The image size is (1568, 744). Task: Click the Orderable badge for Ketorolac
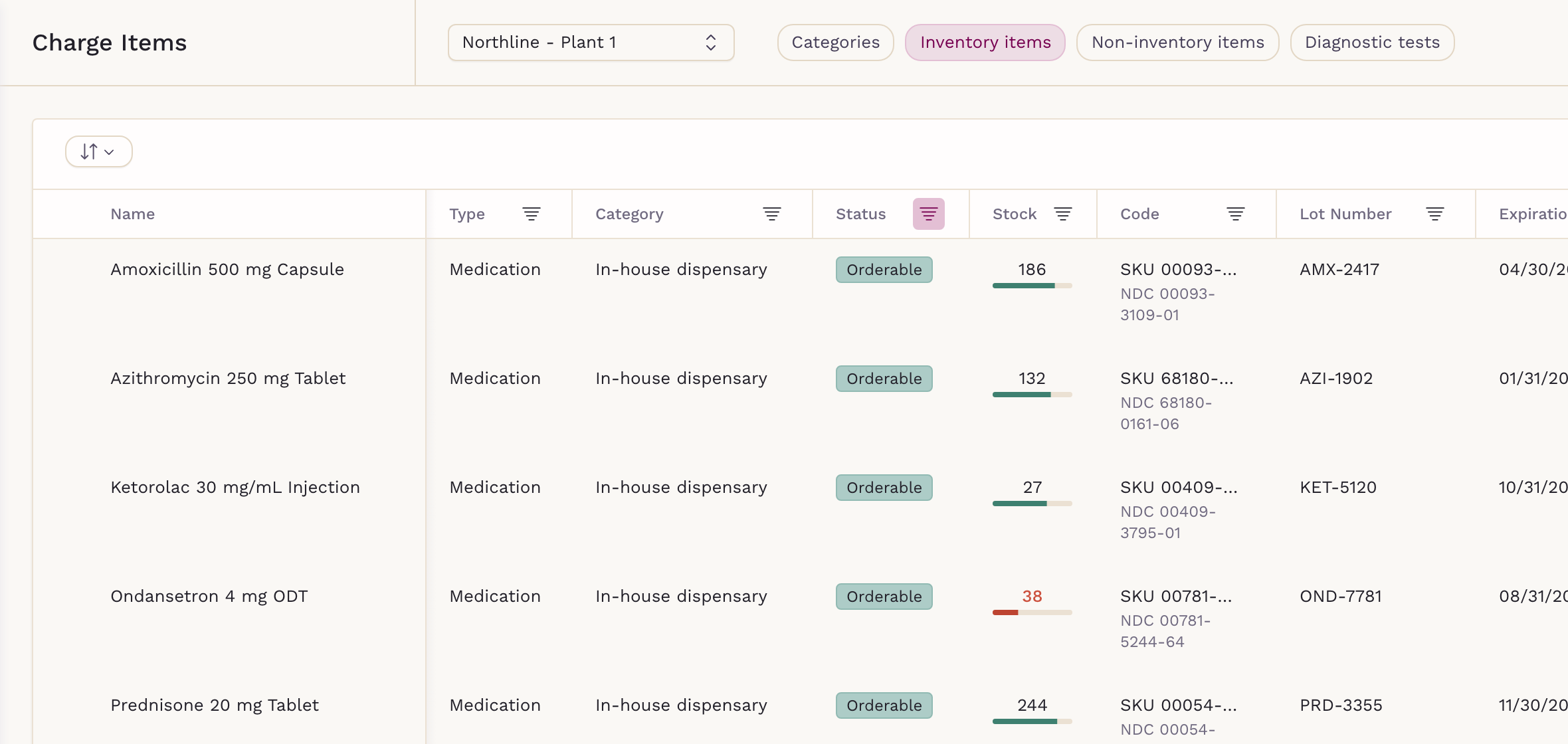(x=884, y=488)
